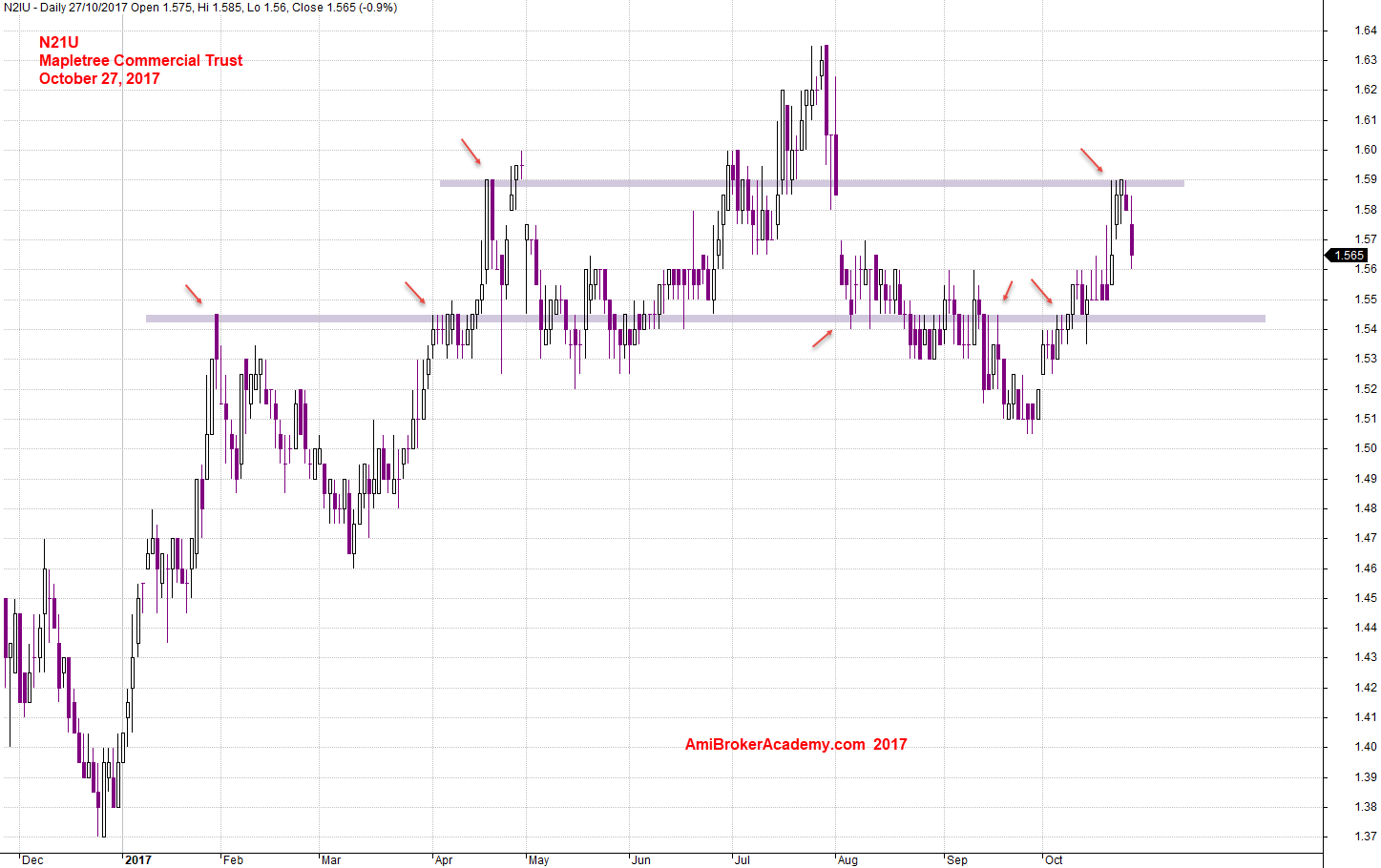Click the 1.40 price axis label
The image size is (1381, 868).
[x=1366, y=747]
